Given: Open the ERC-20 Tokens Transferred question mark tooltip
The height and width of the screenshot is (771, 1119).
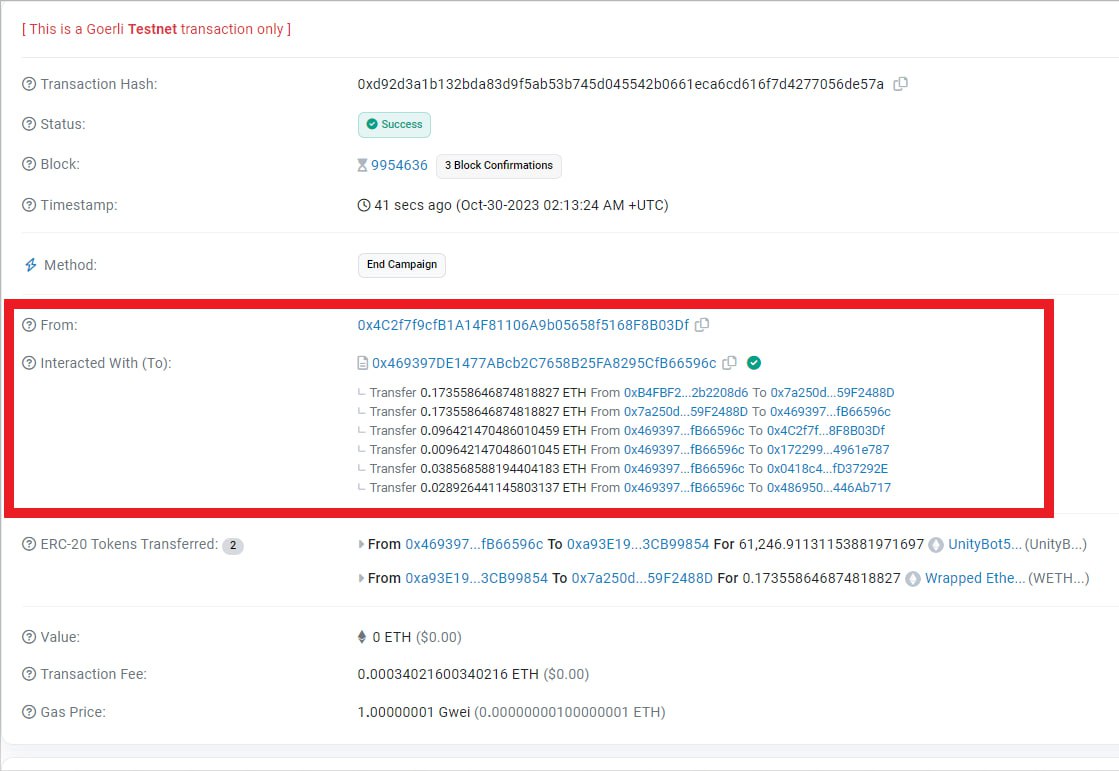Looking at the screenshot, I should (x=28, y=545).
